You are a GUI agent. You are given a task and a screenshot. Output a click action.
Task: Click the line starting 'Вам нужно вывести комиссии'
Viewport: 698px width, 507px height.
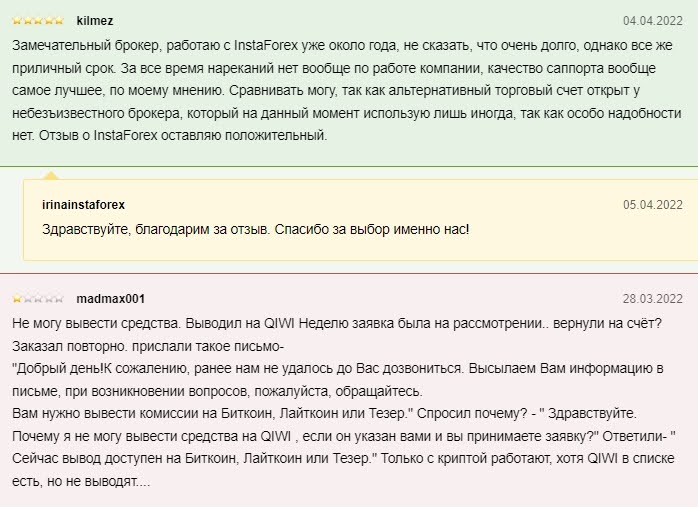[325, 414]
